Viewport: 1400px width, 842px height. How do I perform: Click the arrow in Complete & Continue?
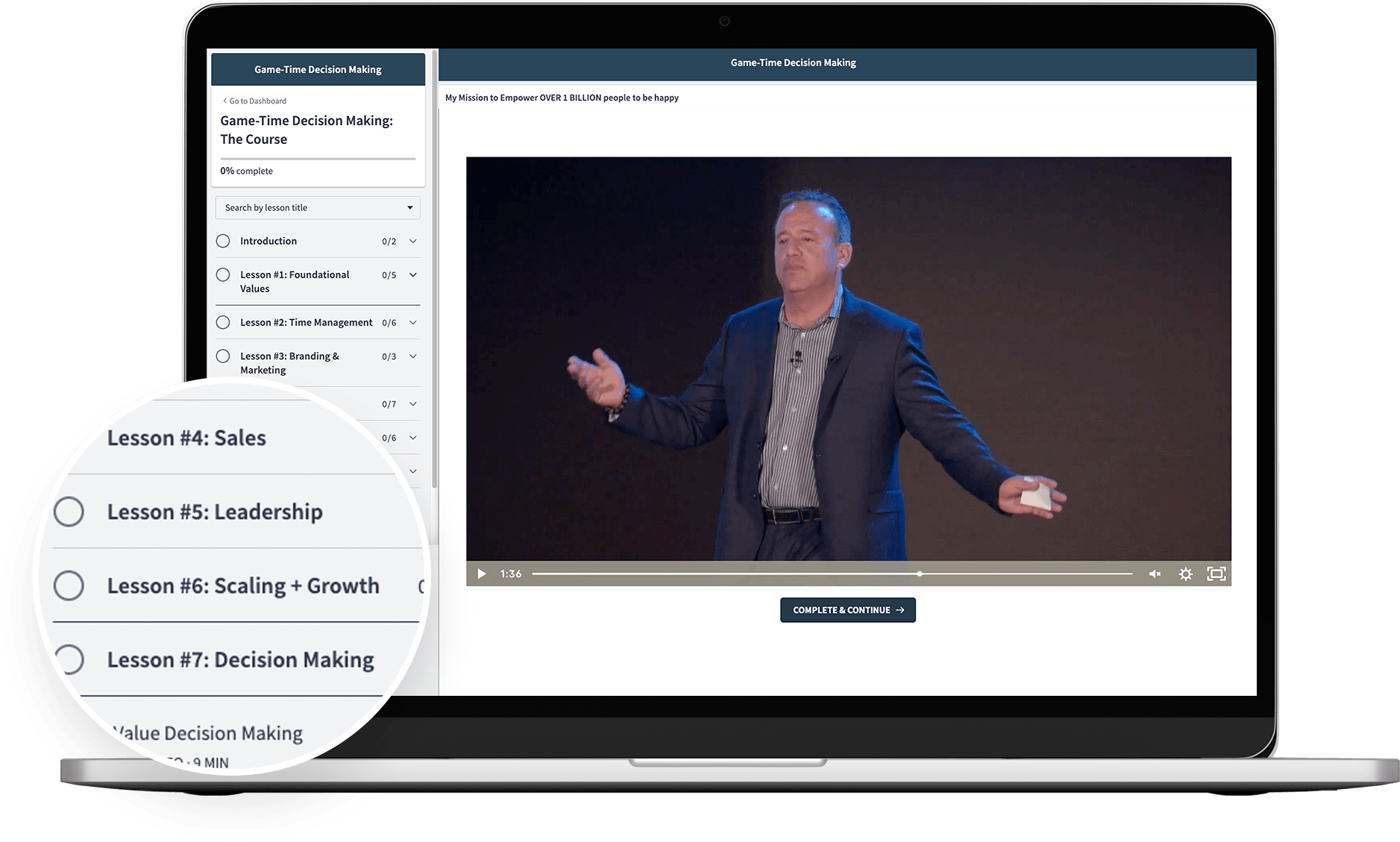[900, 610]
